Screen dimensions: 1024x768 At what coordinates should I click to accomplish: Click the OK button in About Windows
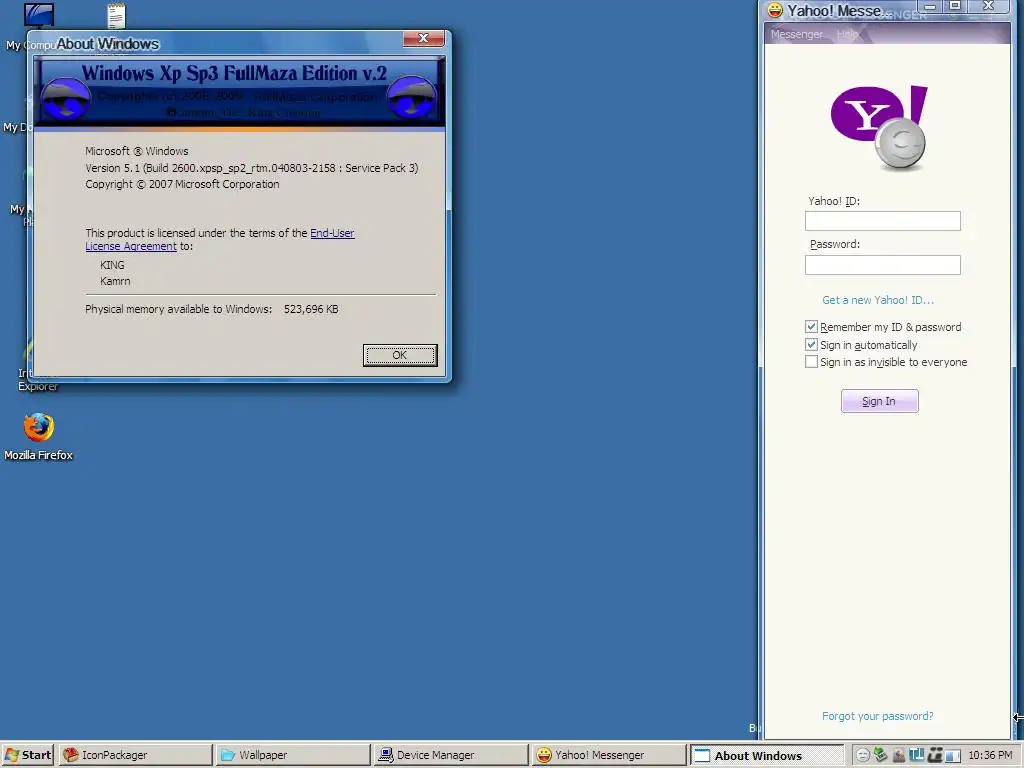click(x=400, y=355)
